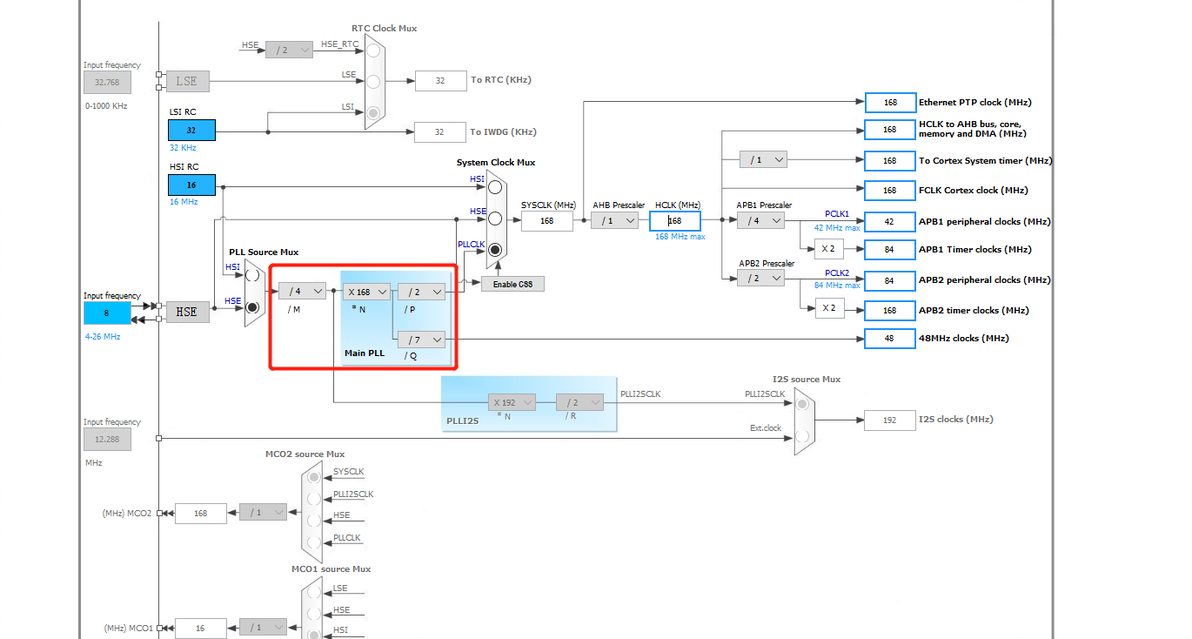The height and width of the screenshot is (639, 1192).
Task: Open the X 168 multiplier N dropdown
Action: click(x=367, y=292)
